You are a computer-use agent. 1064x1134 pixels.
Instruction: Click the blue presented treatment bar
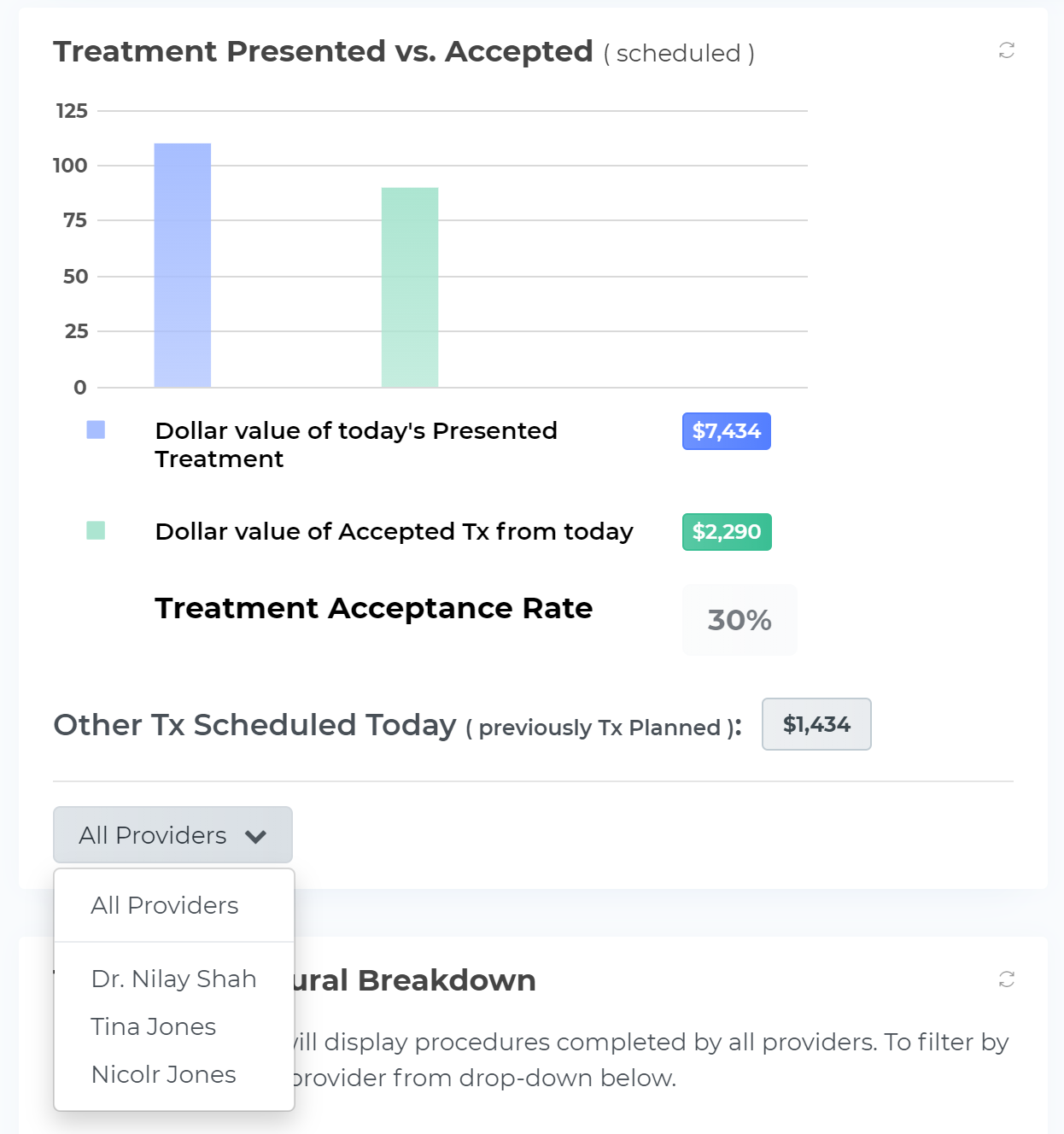[x=183, y=266]
